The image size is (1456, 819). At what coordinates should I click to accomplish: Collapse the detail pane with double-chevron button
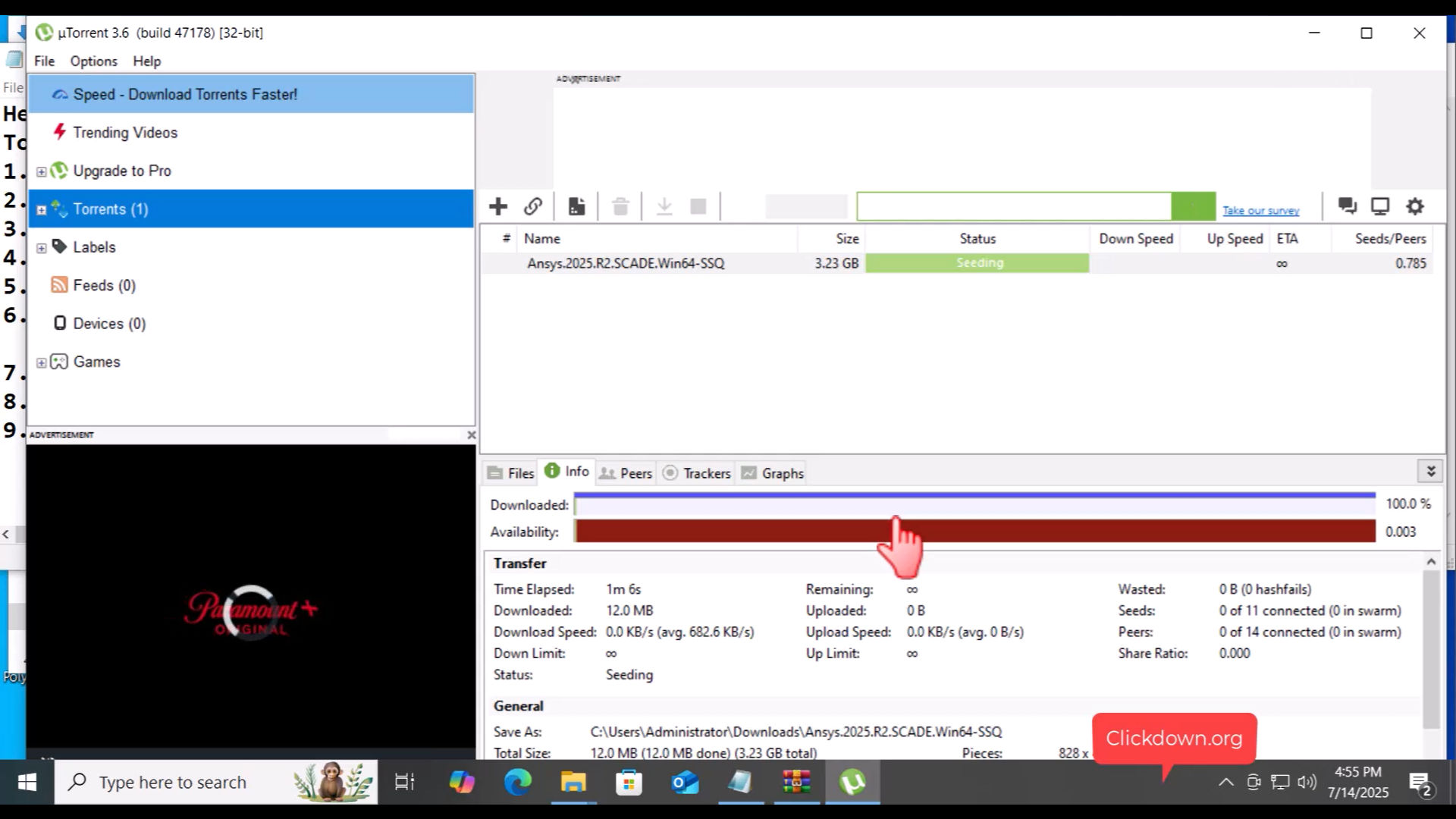(1431, 472)
